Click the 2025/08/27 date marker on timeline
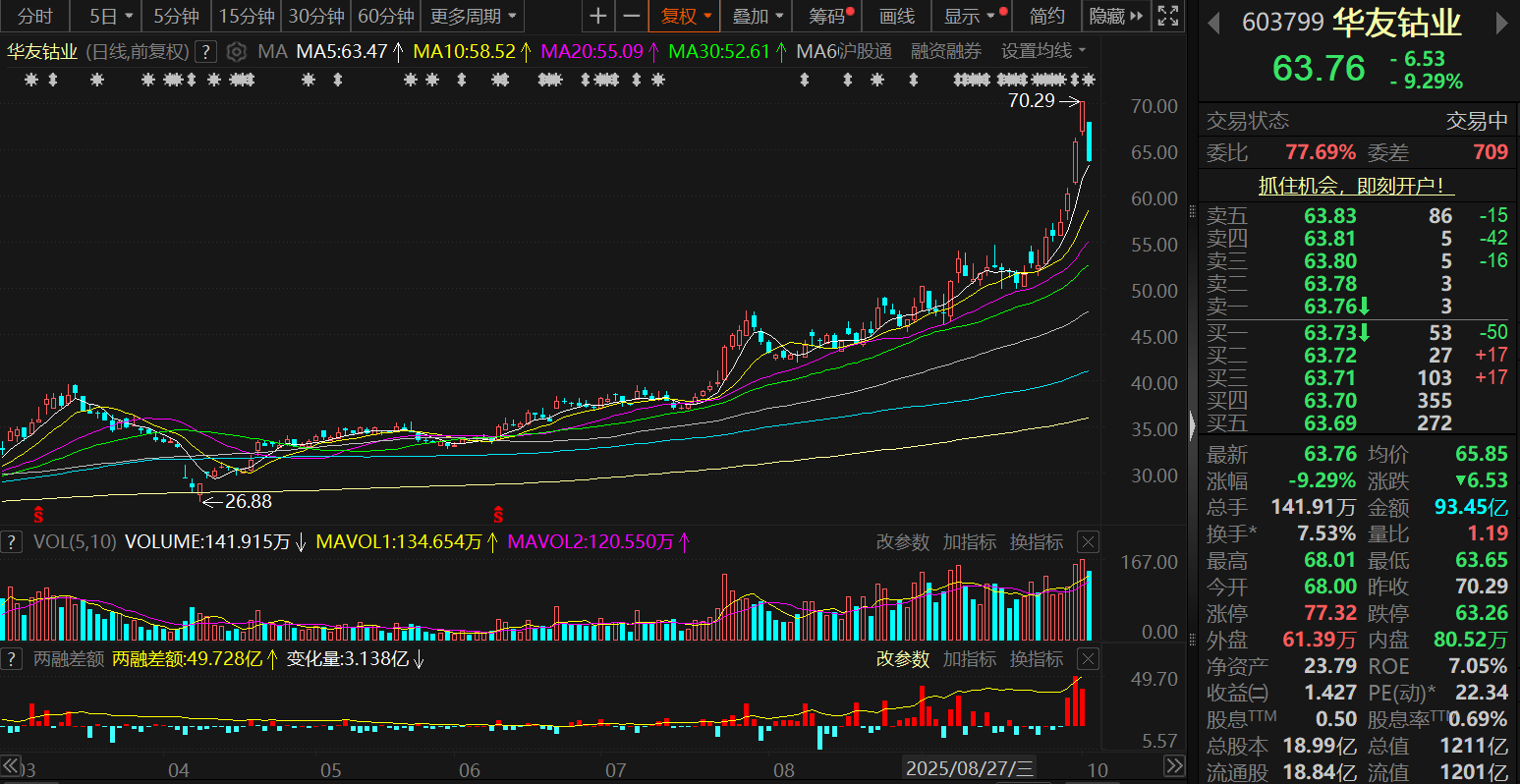The height and width of the screenshot is (784, 1520). [x=969, y=768]
